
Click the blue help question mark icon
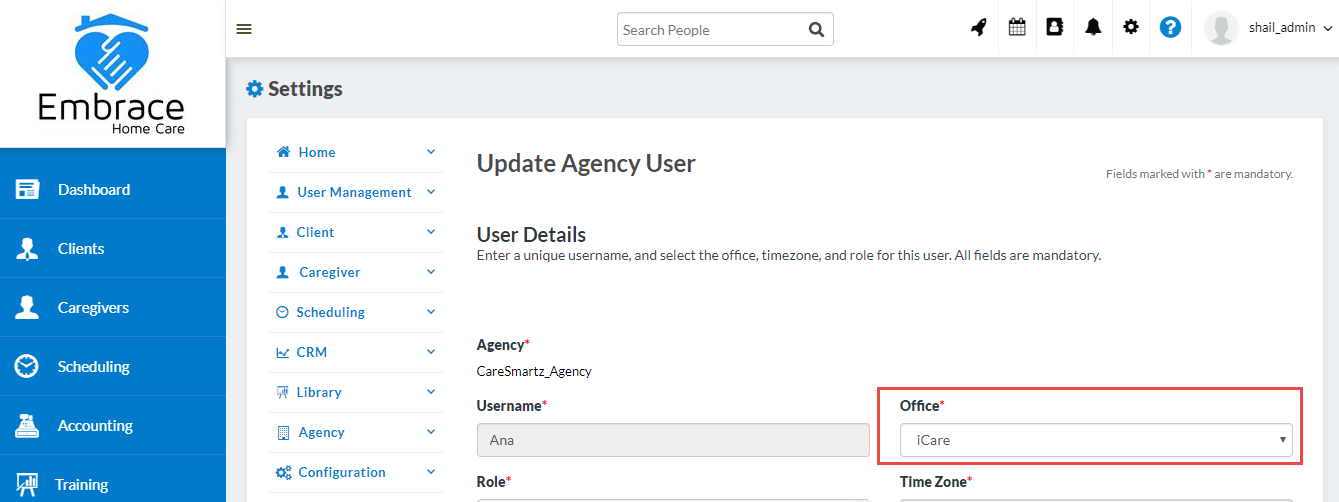(x=1170, y=28)
